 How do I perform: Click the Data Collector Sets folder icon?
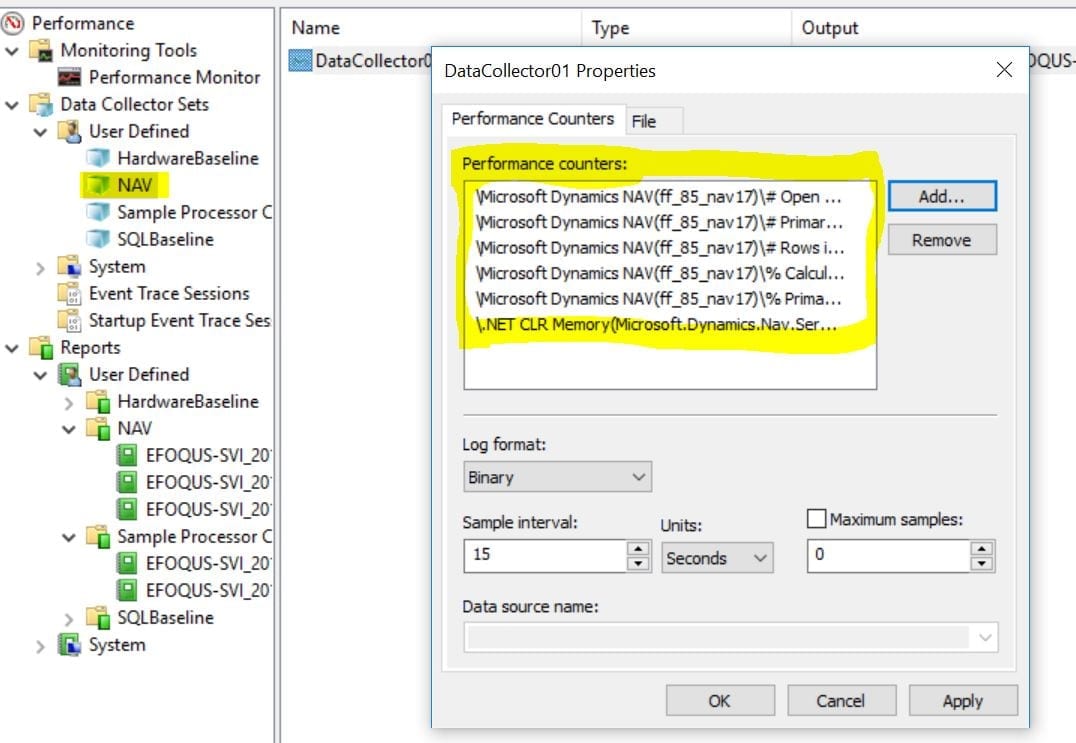(41, 104)
